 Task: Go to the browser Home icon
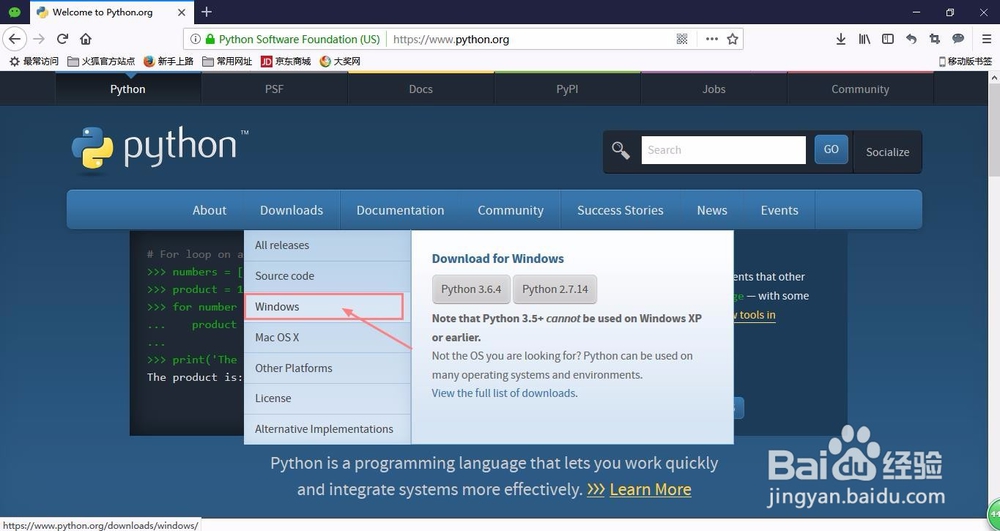click(x=85, y=39)
